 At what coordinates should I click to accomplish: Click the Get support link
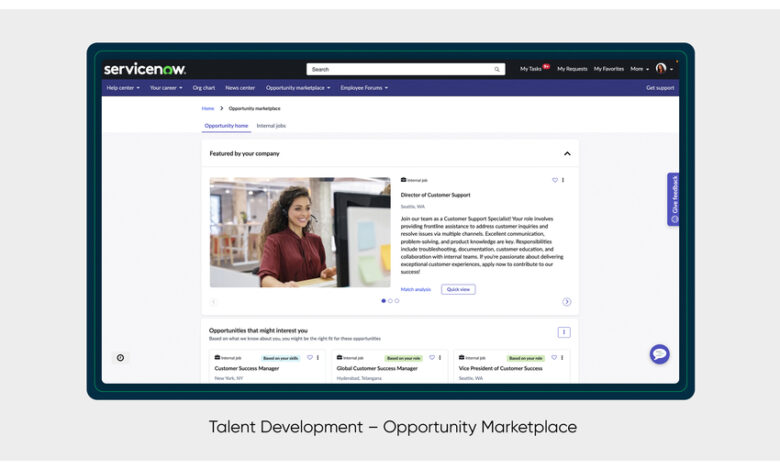[x=660, y=88]
